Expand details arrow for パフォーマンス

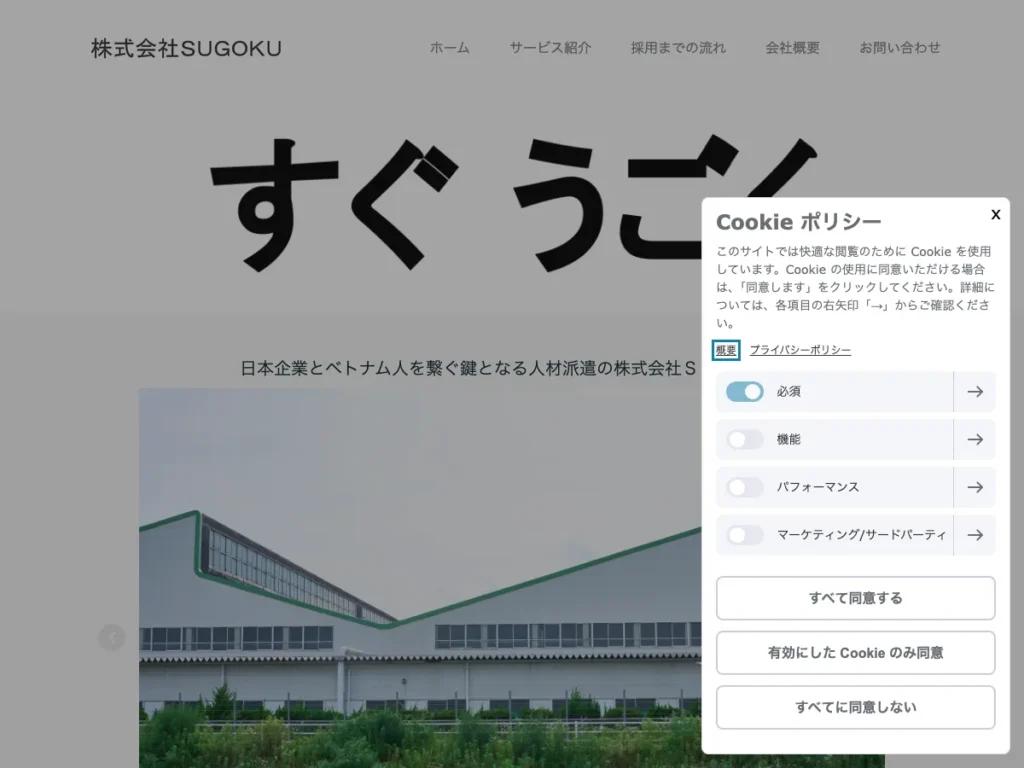pos(975,487)
